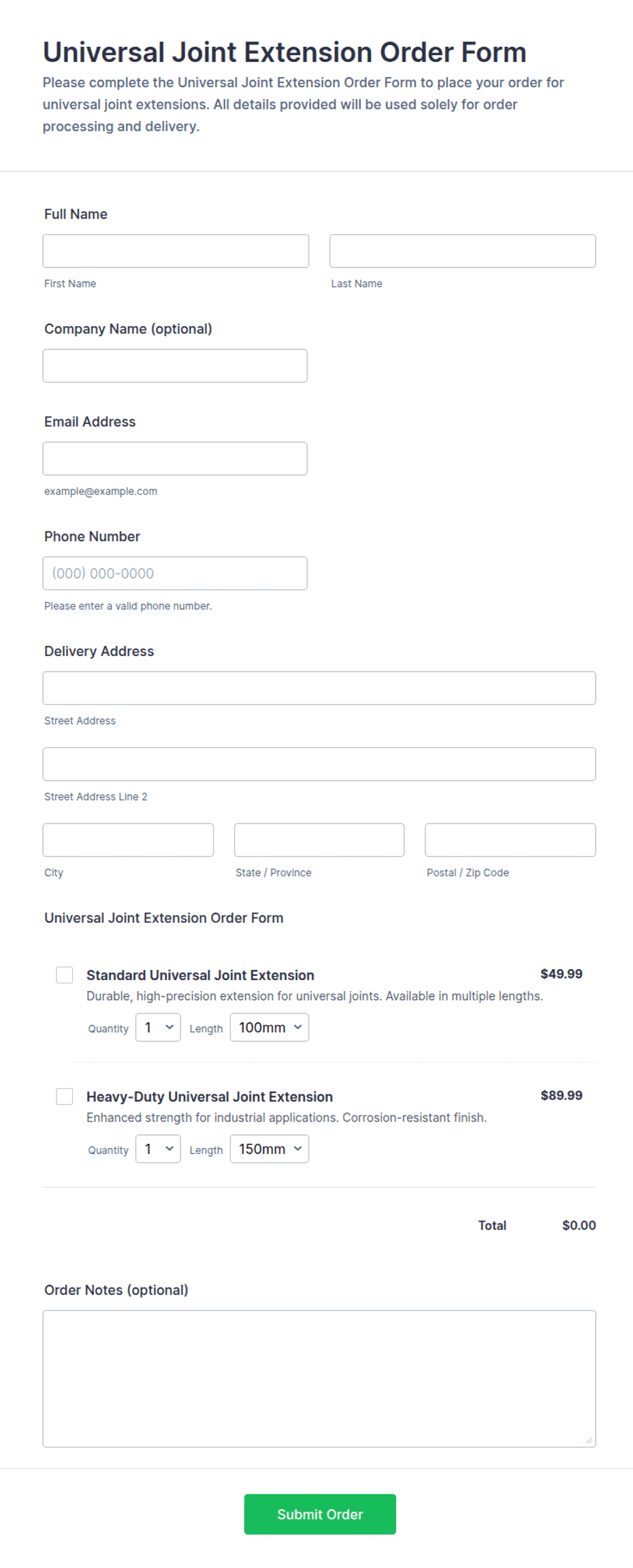Submit the order with the green button
The width and height of the screenshot is (633, 1568).
point(320,1514)
